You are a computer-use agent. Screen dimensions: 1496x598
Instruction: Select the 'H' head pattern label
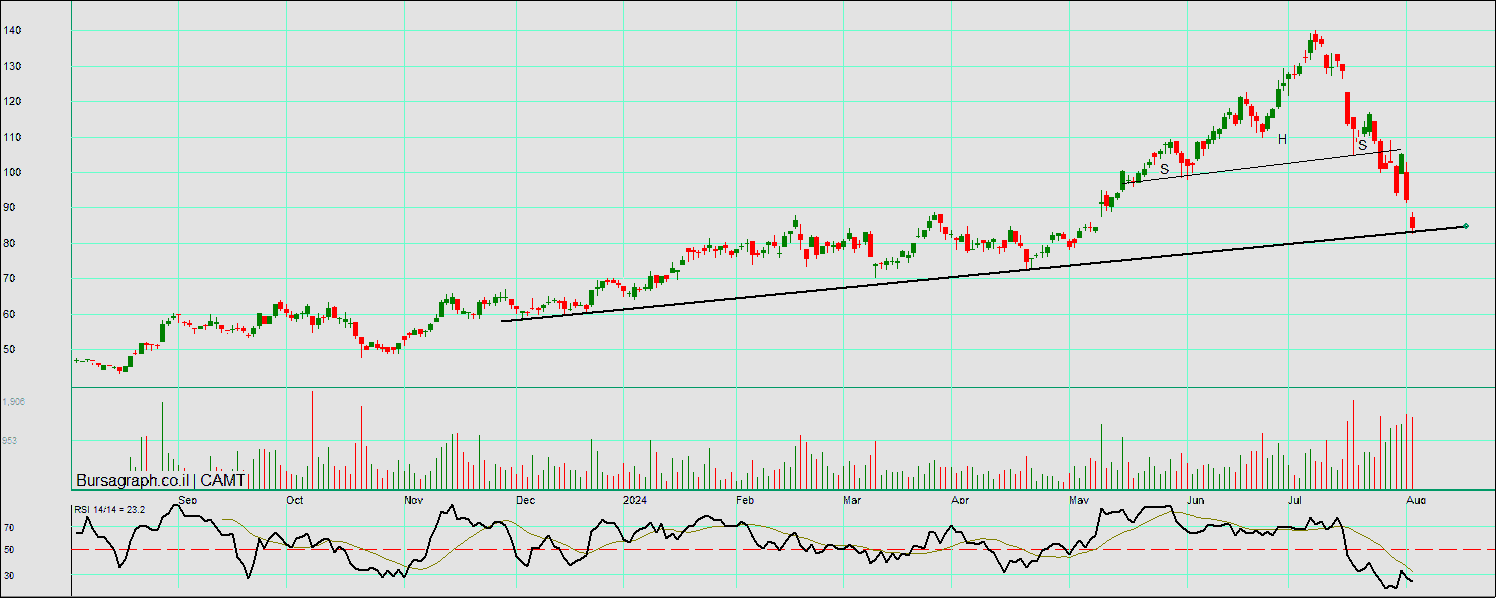pos(1281,139)
